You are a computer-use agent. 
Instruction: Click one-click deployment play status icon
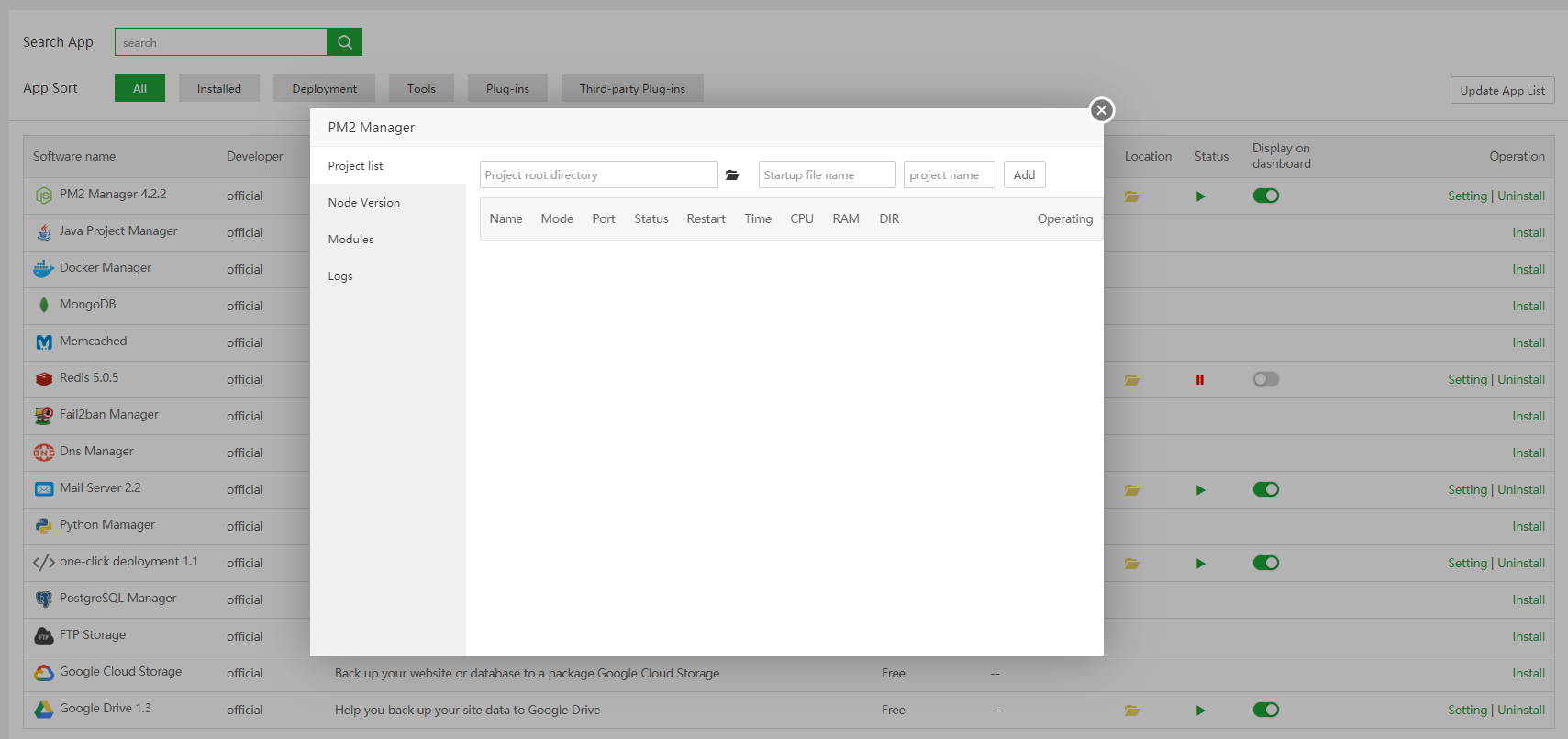(x=1200, y=564)
